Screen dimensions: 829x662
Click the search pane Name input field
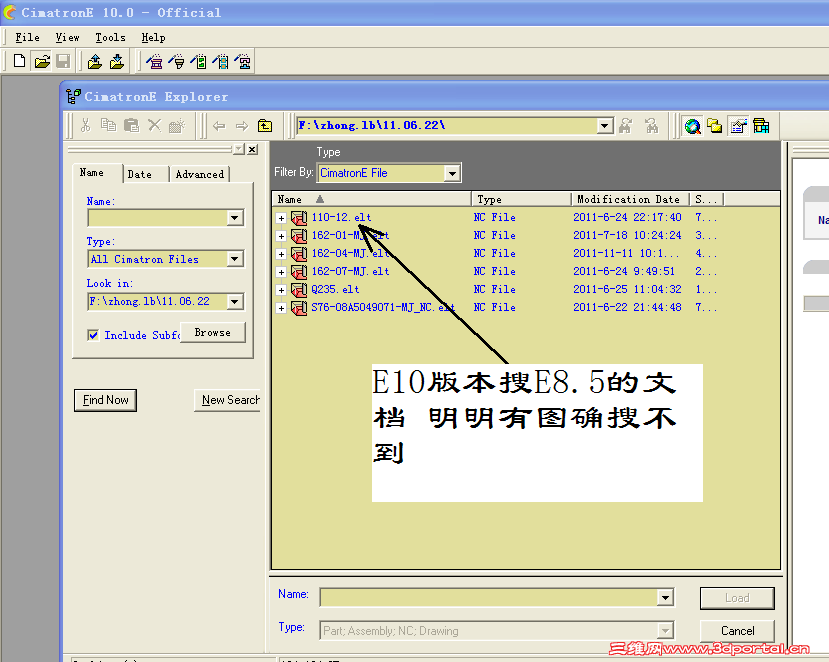click(158, 218)
